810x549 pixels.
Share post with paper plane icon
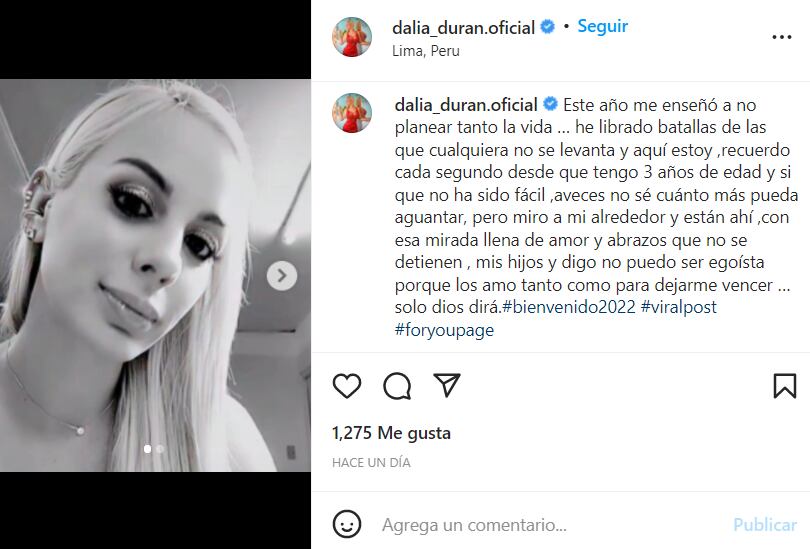(x=447, y=385)
